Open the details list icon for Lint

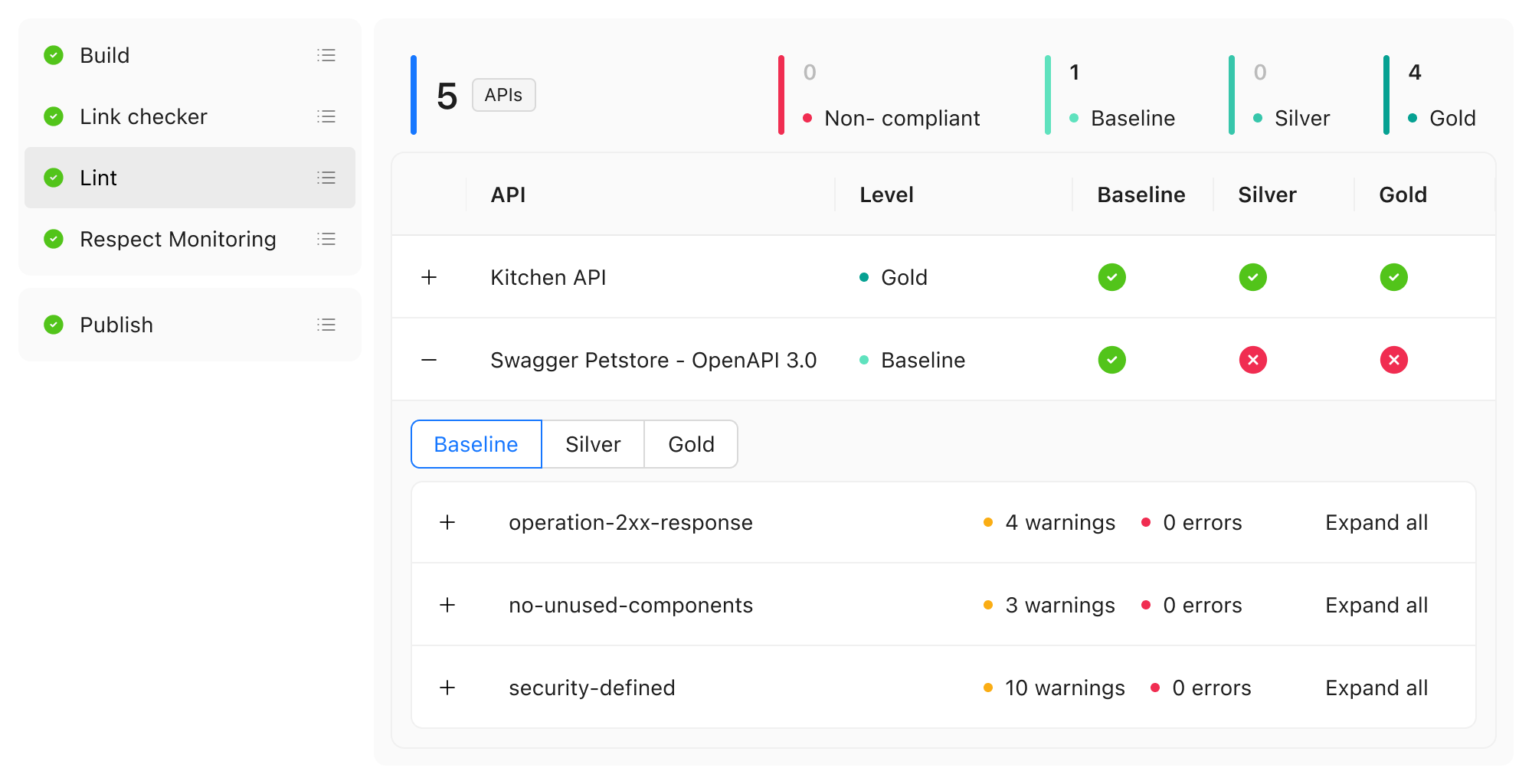tap(326, 178)
